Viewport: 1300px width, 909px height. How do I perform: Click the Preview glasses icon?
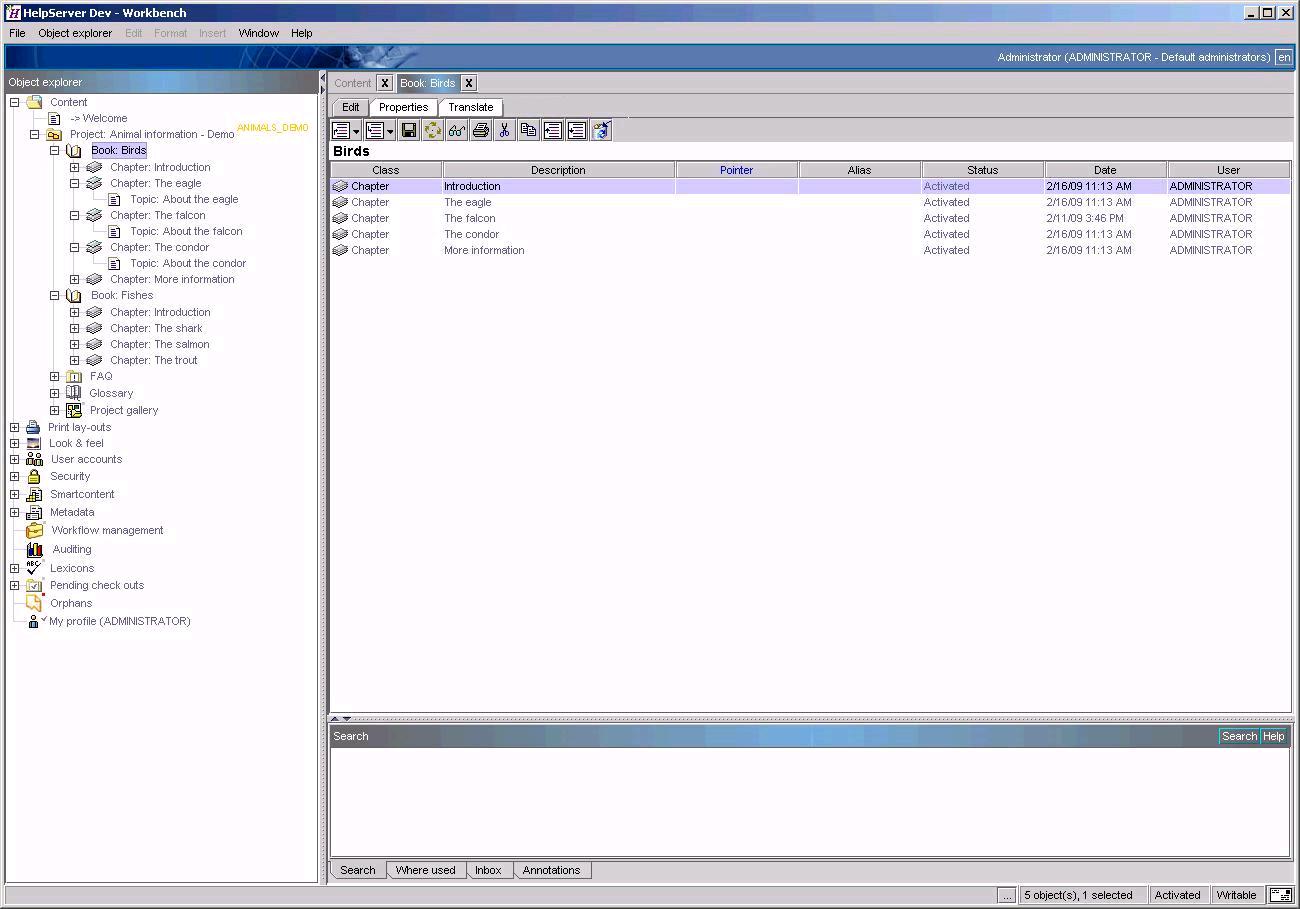[x=456, y=130]
